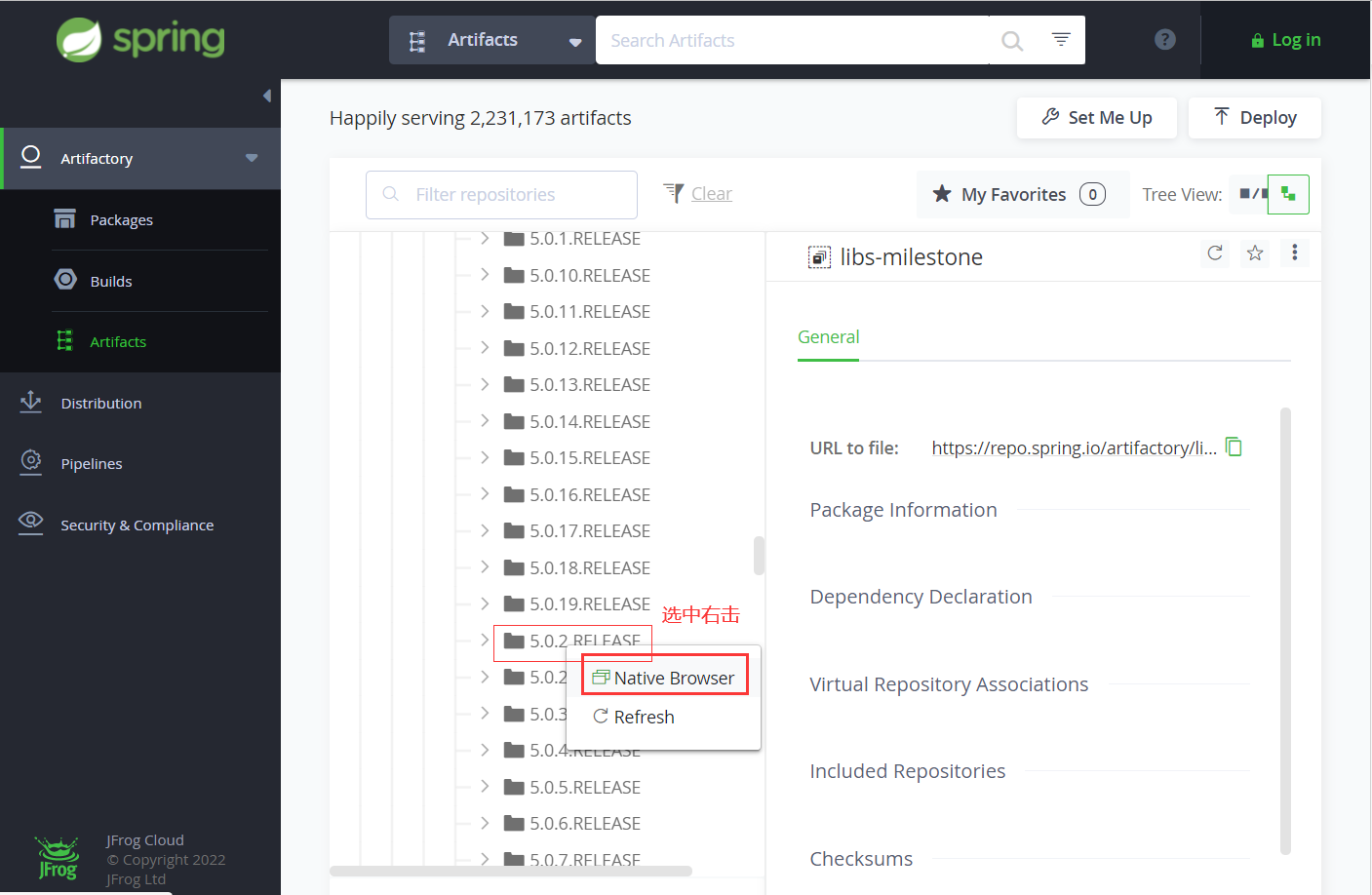Collapse the left sidebar with arrow
The width and height of the screenshot is (1372, 895).
click(x=267, y=96)
